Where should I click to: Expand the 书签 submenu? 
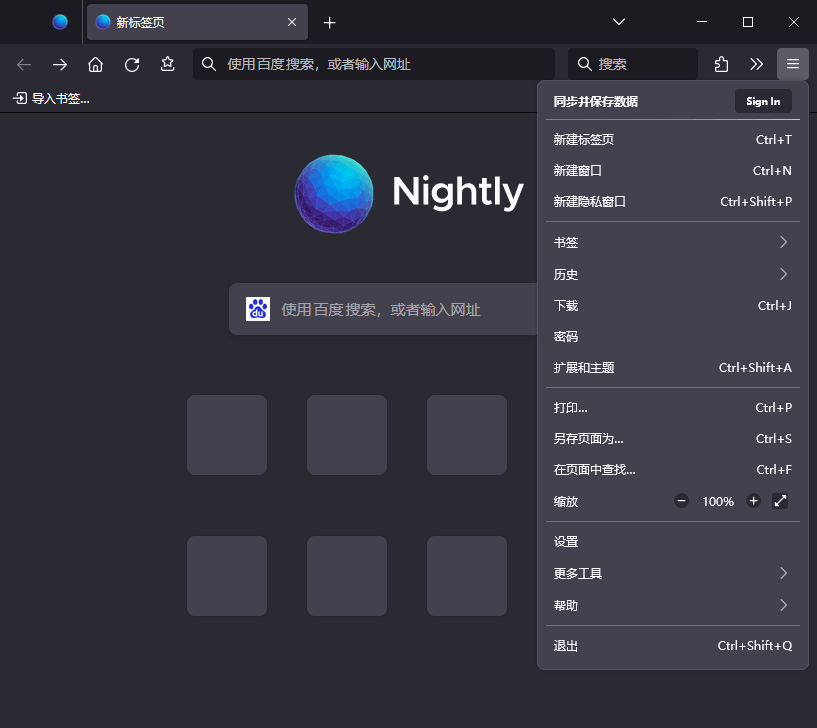[x=672, y=242]
